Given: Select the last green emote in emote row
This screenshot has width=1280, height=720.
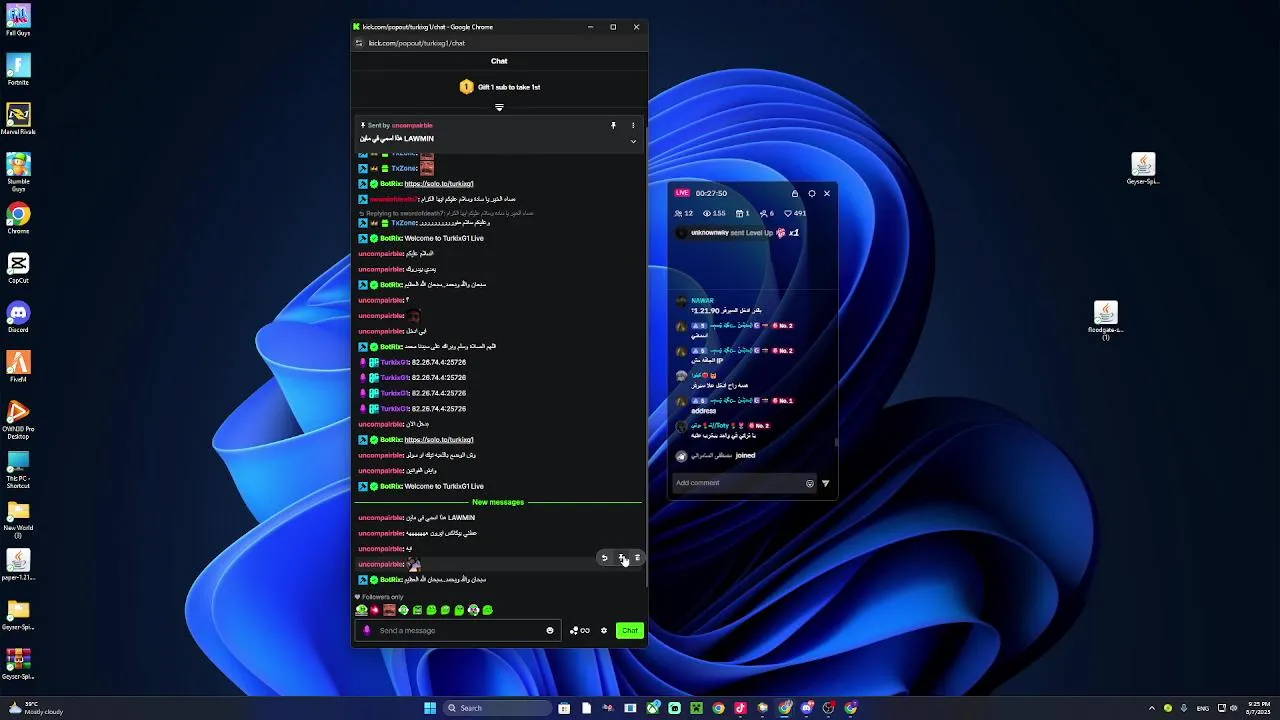Looking at the screenshot, I should 487,610.
